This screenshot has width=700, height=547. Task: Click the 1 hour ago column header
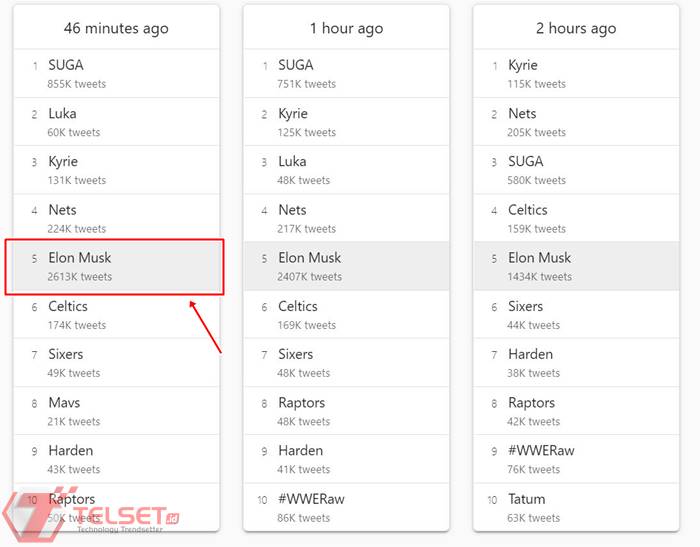point(346,28)
